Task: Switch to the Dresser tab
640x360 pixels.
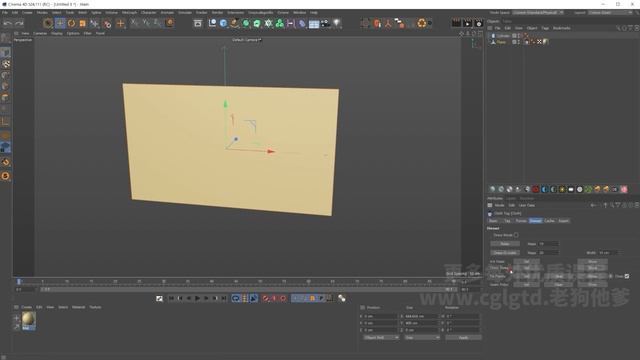Action: pyautogui.click(x=535, y=221)
